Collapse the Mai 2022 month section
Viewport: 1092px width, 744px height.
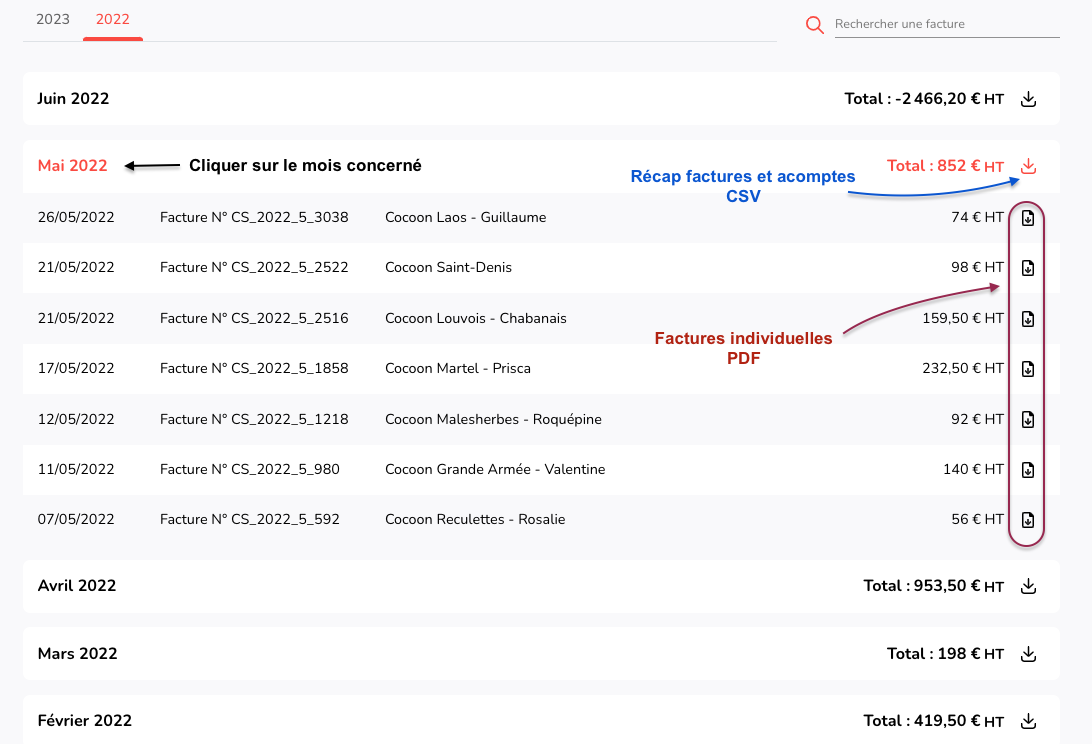click(x=72, y=166)
